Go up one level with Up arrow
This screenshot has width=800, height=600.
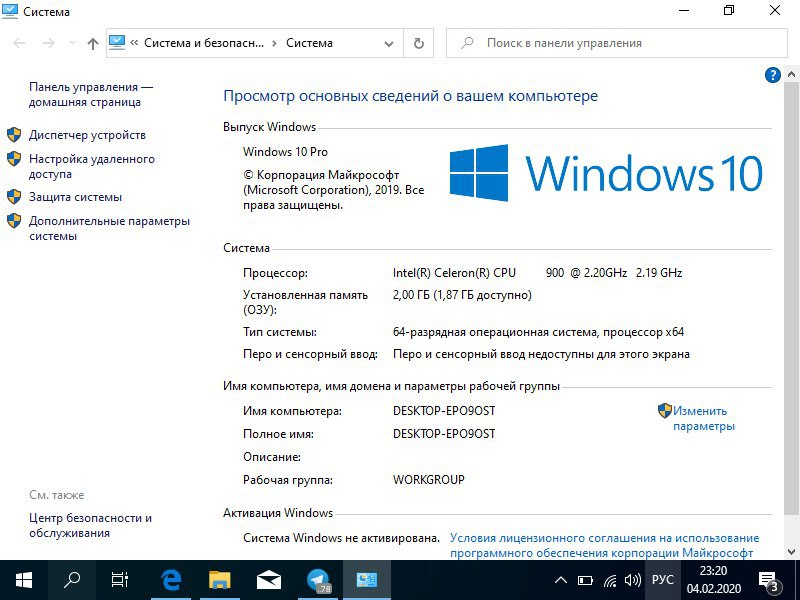pyautogui.click(x=92, y=43)
